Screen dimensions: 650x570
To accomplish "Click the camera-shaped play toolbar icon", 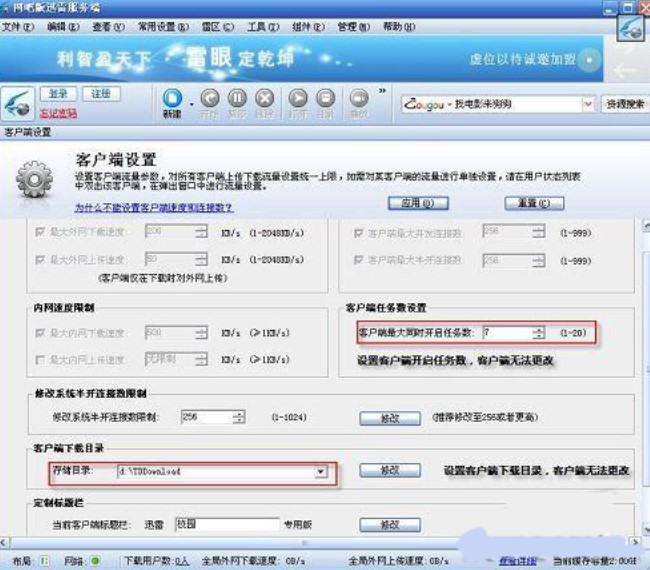I will click(x=359, y=99).
